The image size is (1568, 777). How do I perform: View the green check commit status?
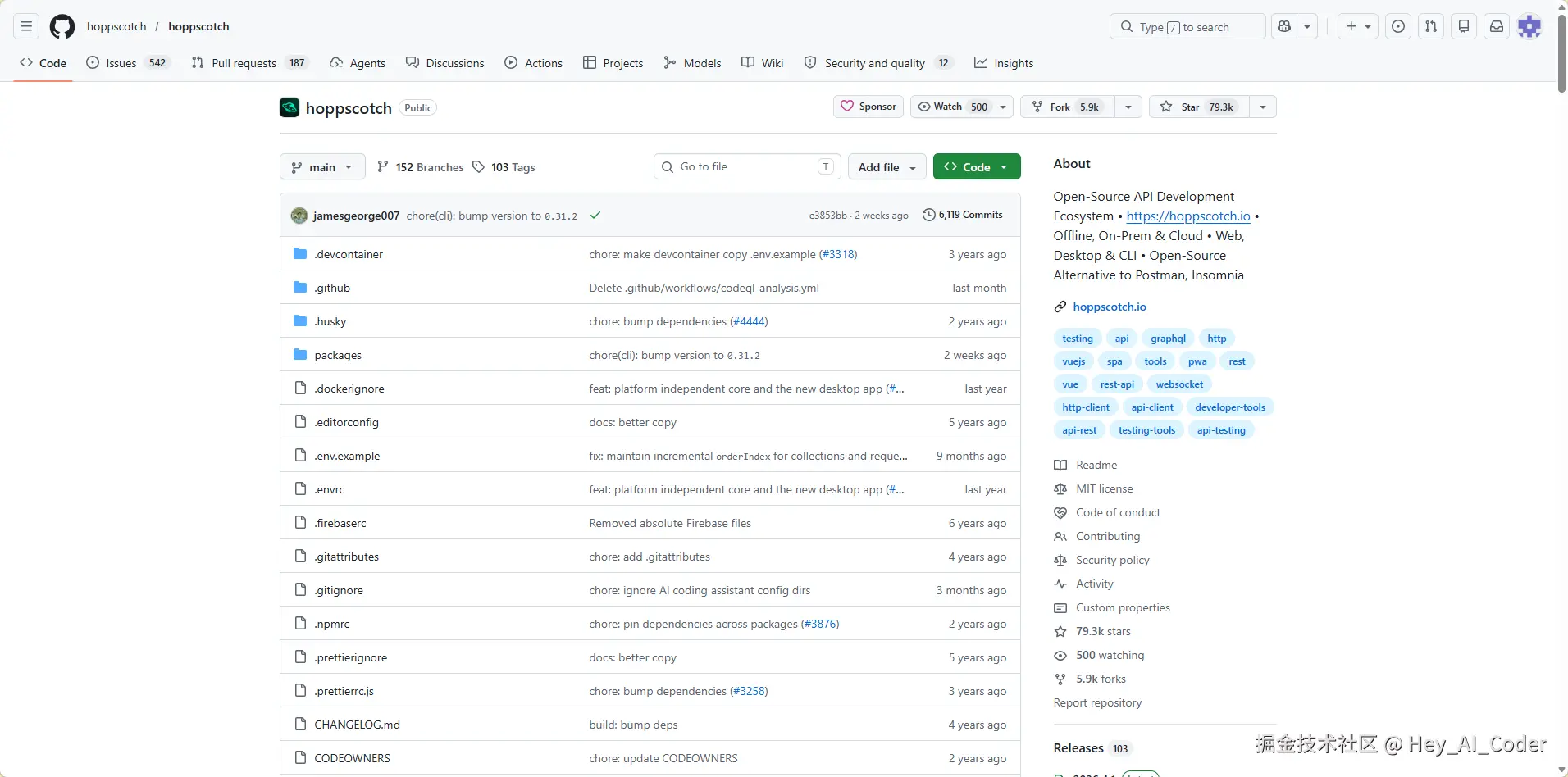click(595, 216)
